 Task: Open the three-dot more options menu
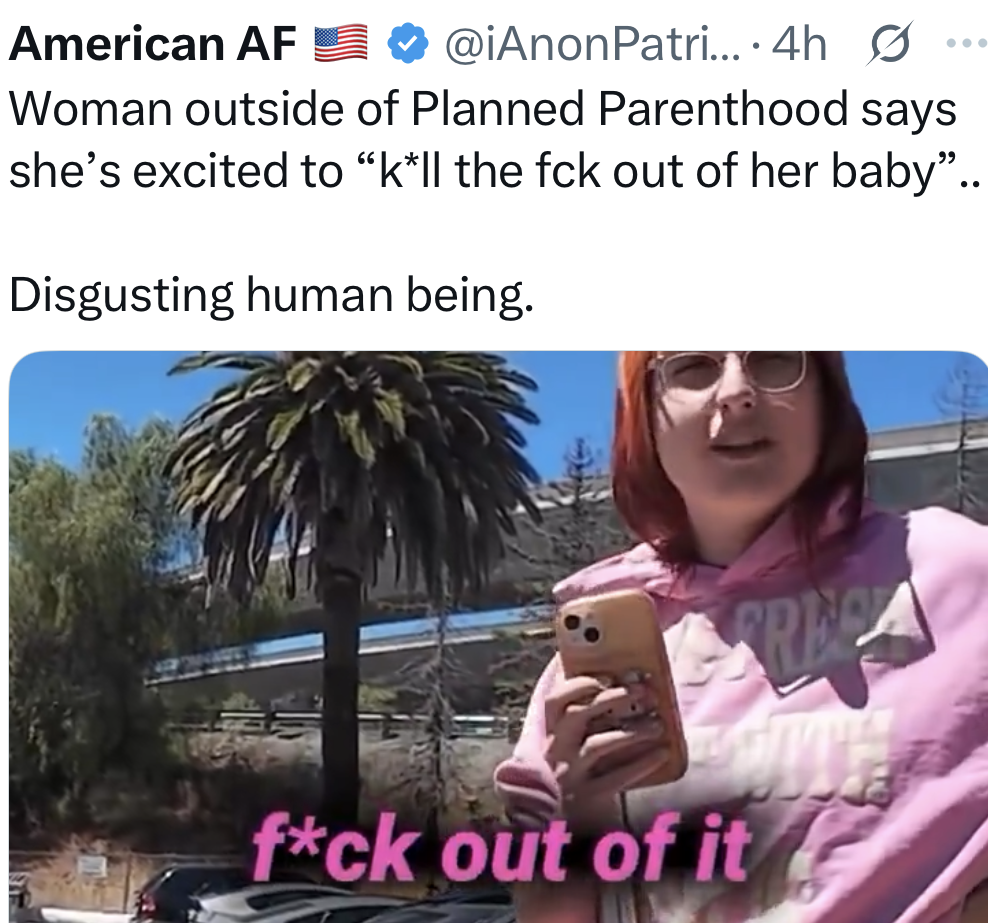[x=967, y=43]
